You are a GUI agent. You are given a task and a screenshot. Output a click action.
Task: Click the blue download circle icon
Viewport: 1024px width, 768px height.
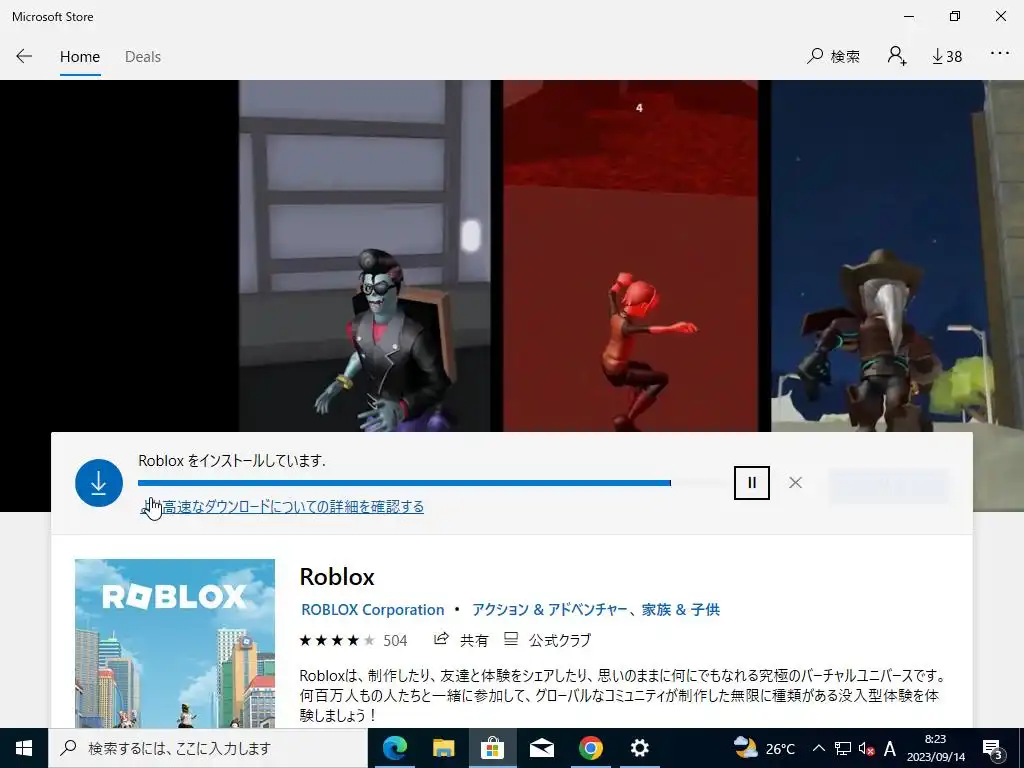click(x=99, y=483)
